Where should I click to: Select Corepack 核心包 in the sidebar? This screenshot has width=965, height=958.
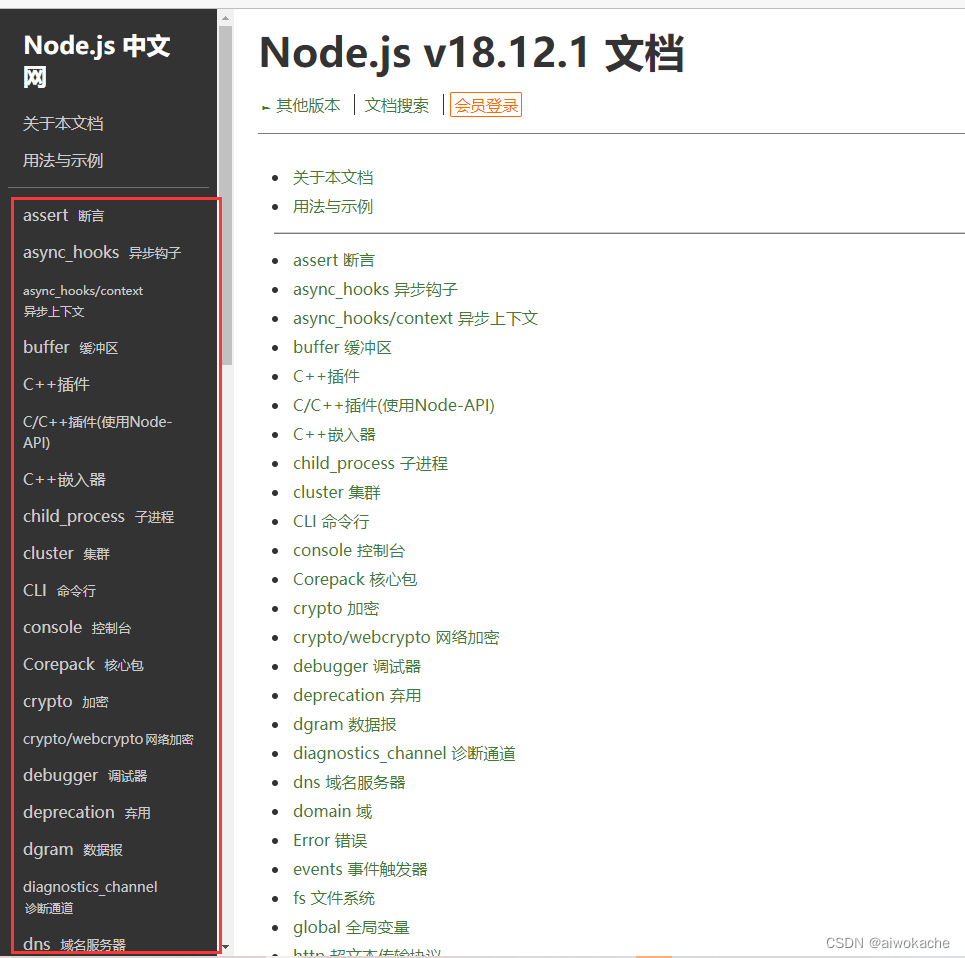click(x=83, y=665)
